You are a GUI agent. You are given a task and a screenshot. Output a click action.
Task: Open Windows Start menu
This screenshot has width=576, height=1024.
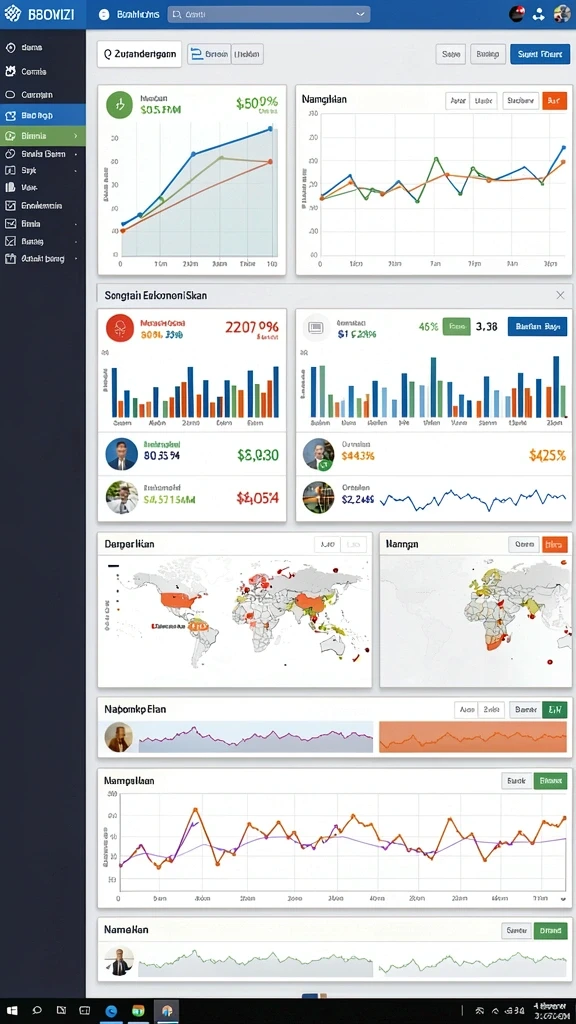(x=11, y=1010)
